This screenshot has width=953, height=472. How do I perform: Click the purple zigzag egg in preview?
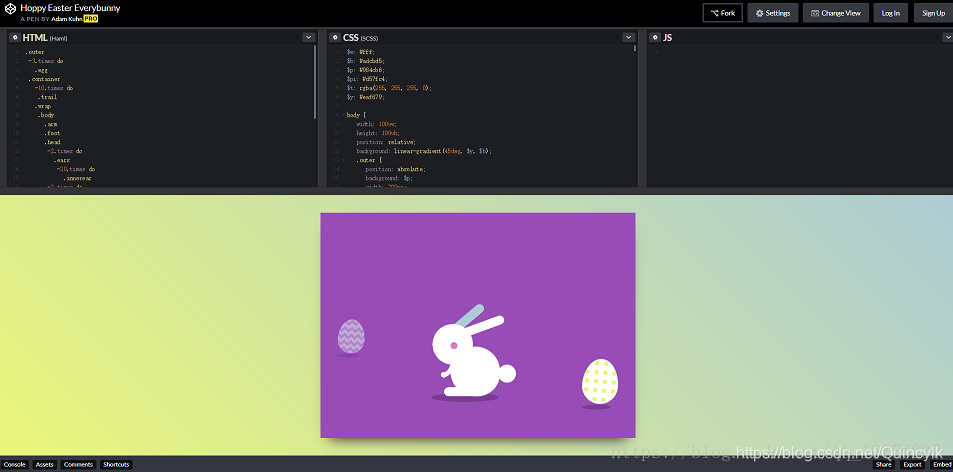pos(351,337)
